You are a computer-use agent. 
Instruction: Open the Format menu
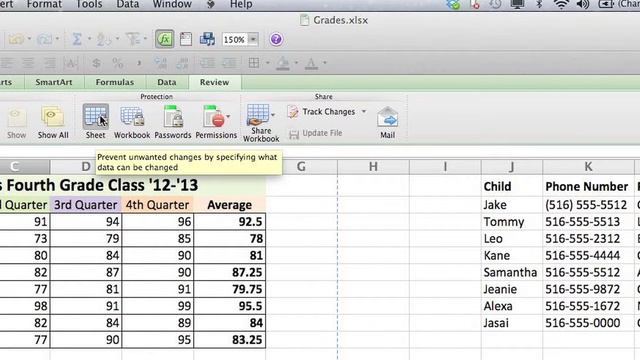click(x=44, y=4)
